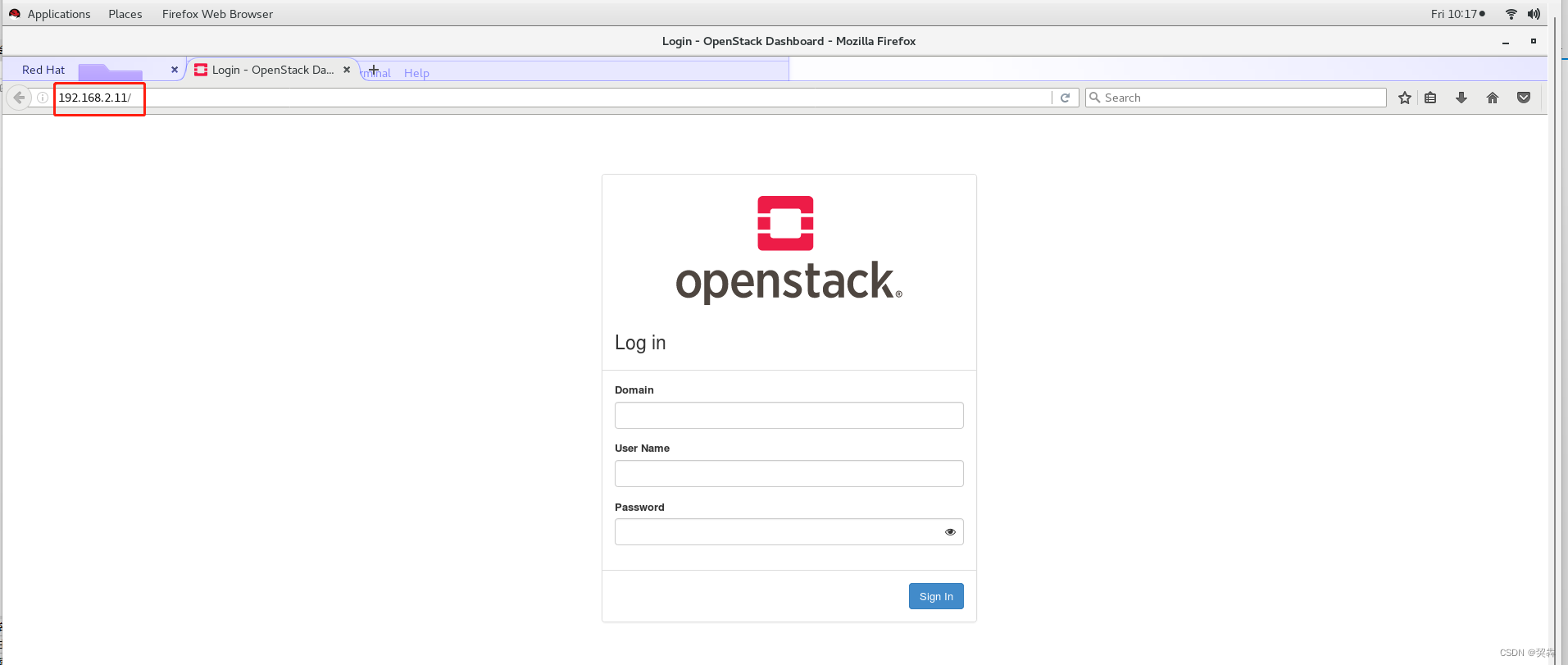Open the Places menu
Screen dimensions: 1568x665
click(125, 14)
